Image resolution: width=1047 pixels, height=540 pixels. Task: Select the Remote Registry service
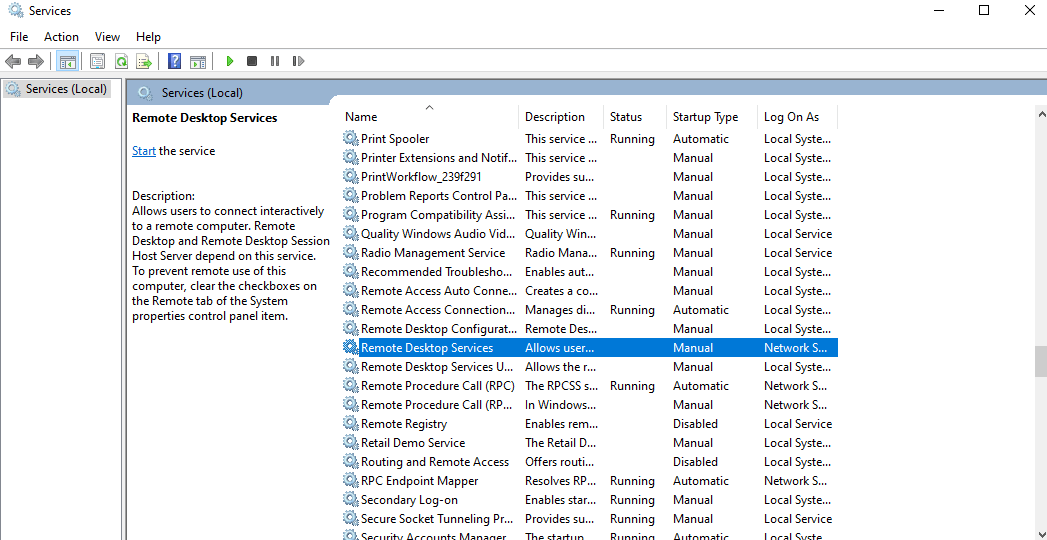[x=403, y=424]
